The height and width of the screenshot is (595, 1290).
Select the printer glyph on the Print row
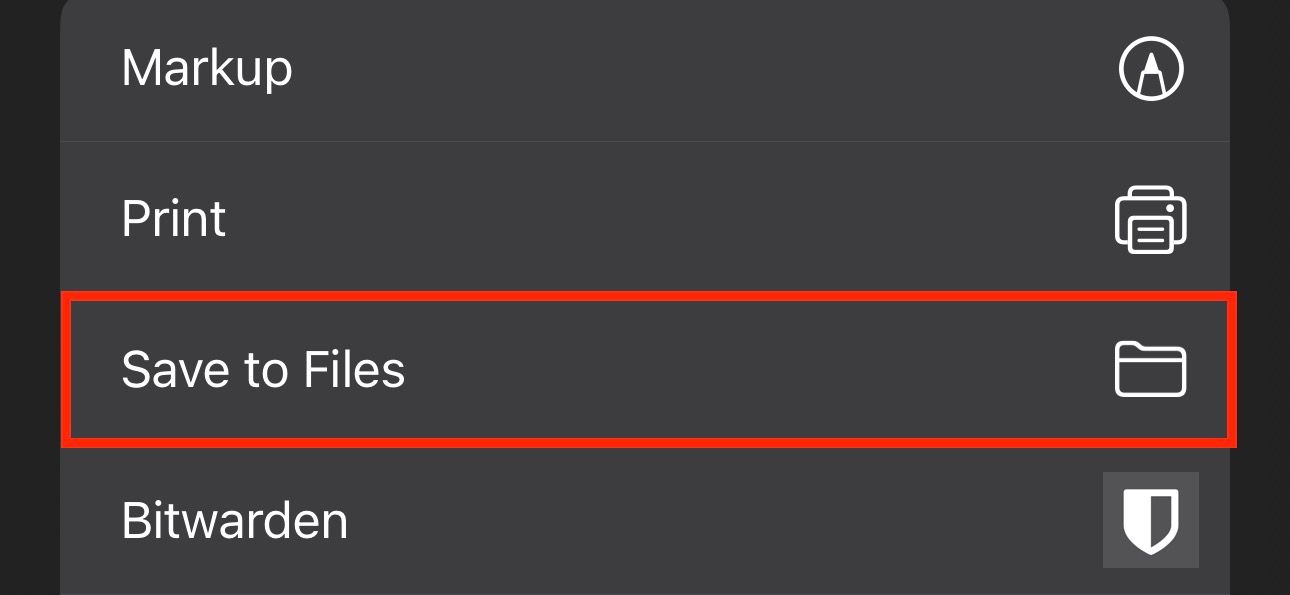1151,219
